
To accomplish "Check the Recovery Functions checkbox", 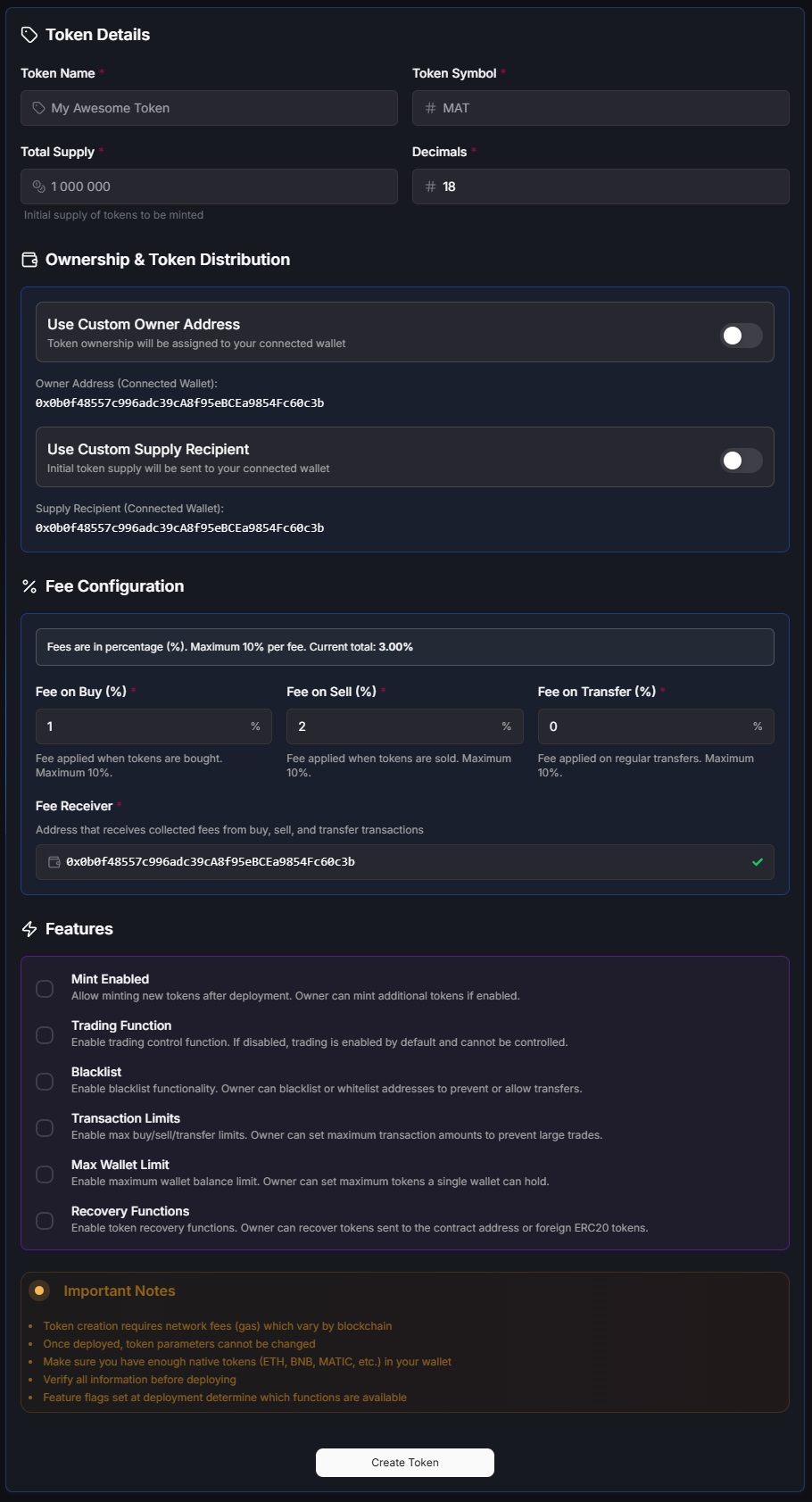I will point(46,1220).
